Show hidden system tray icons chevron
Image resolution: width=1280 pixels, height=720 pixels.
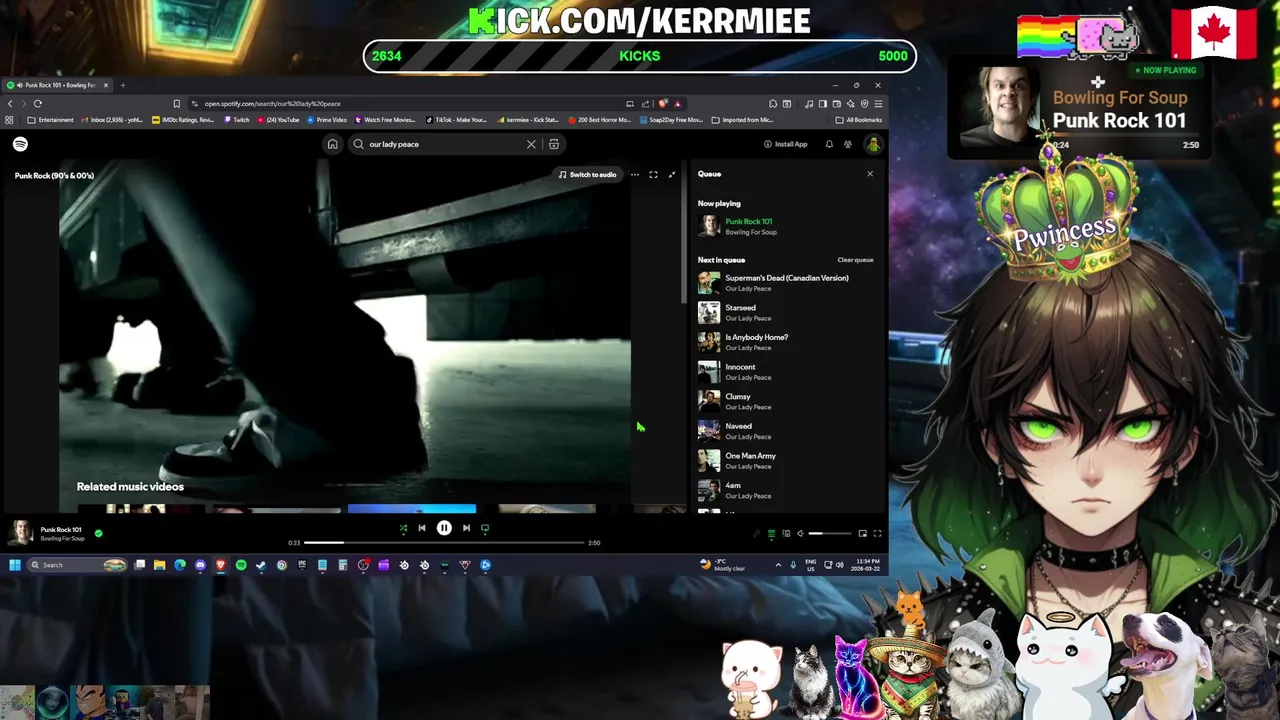(x=778, y=565)
